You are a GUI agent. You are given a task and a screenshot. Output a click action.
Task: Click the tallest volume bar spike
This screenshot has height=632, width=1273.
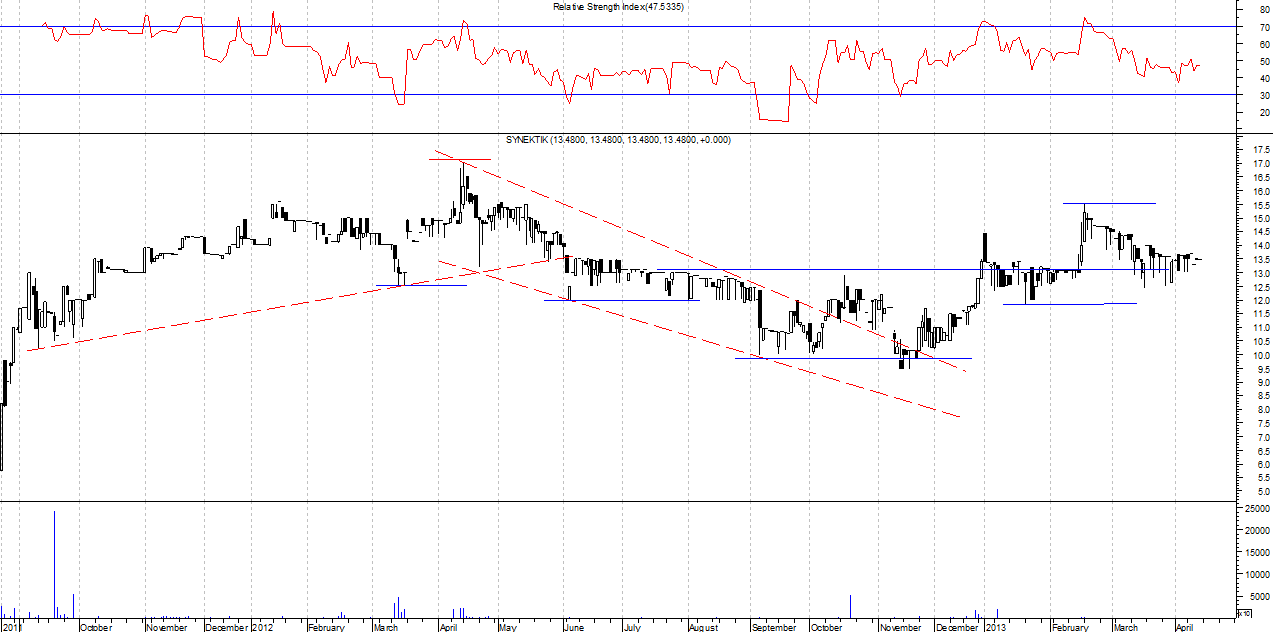54,560
